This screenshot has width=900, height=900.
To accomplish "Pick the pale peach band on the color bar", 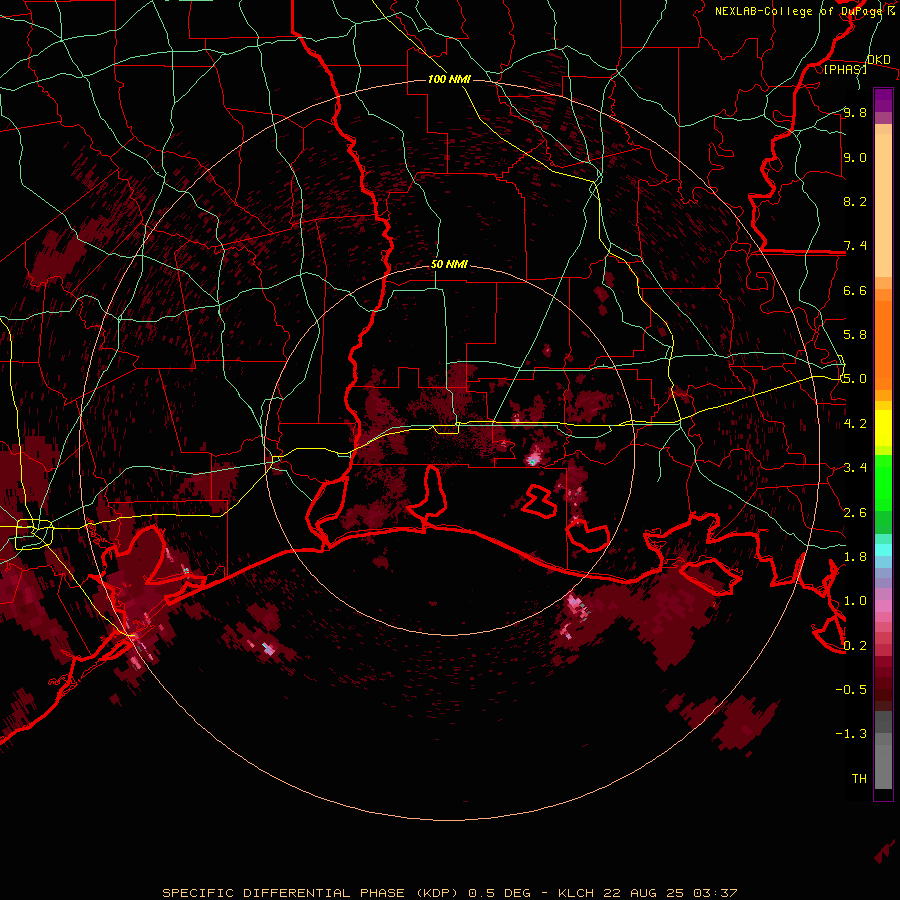I will pyautogui.click(x=883, y=205).
